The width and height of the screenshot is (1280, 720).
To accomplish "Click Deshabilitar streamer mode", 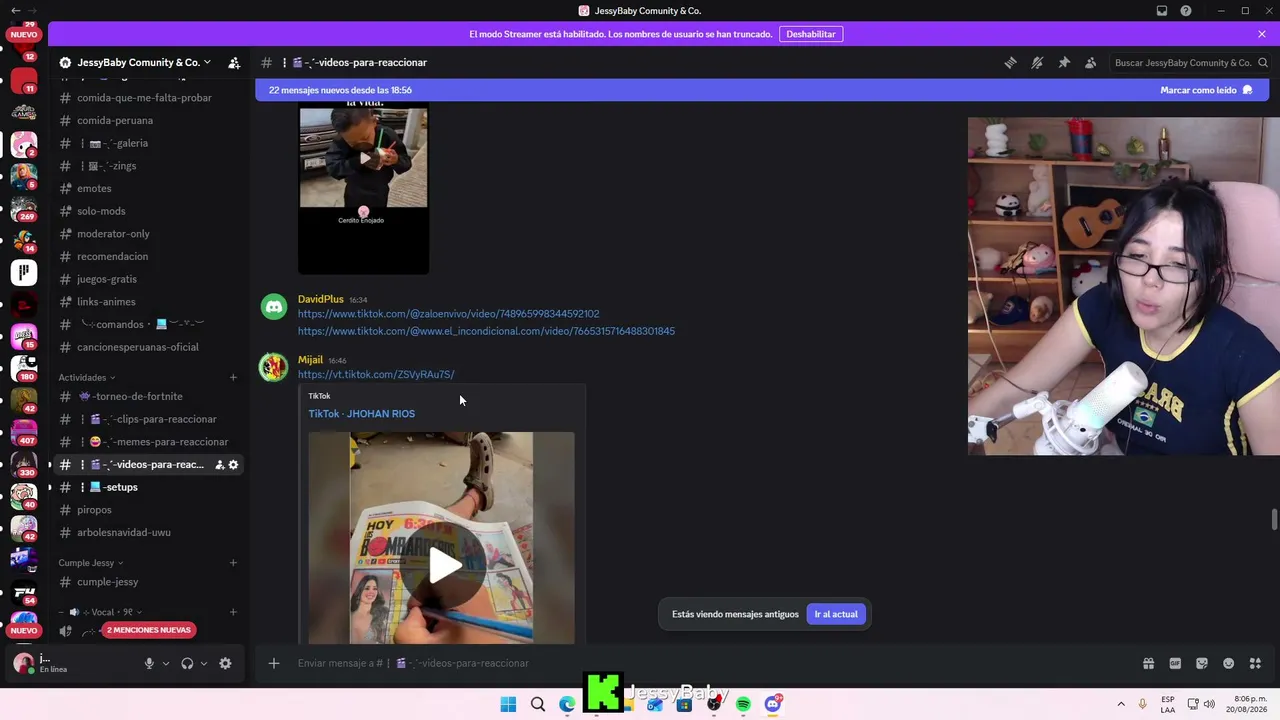I will pyautogui.click(x=811, y=34).
